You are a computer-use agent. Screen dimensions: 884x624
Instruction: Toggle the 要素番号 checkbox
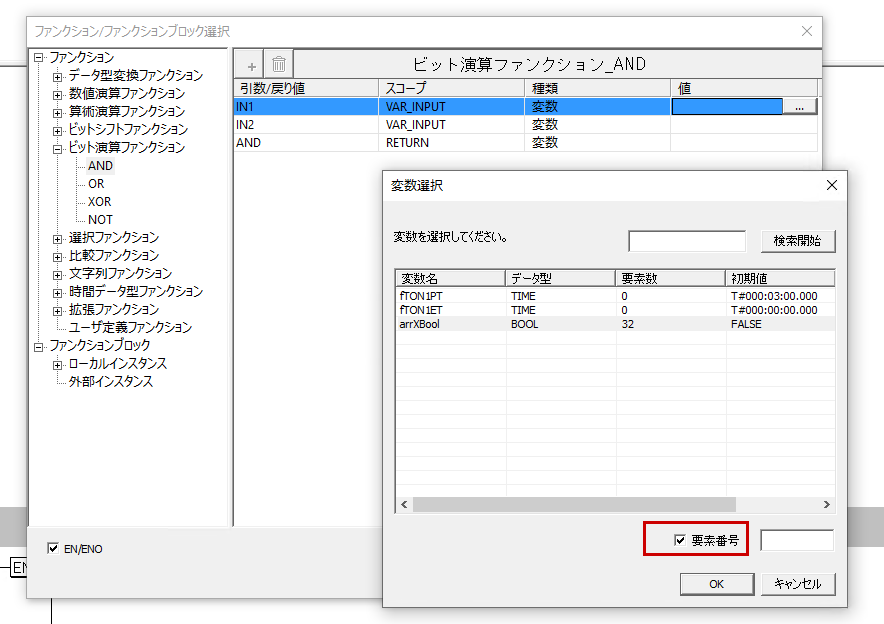click(x=680, y=540)
